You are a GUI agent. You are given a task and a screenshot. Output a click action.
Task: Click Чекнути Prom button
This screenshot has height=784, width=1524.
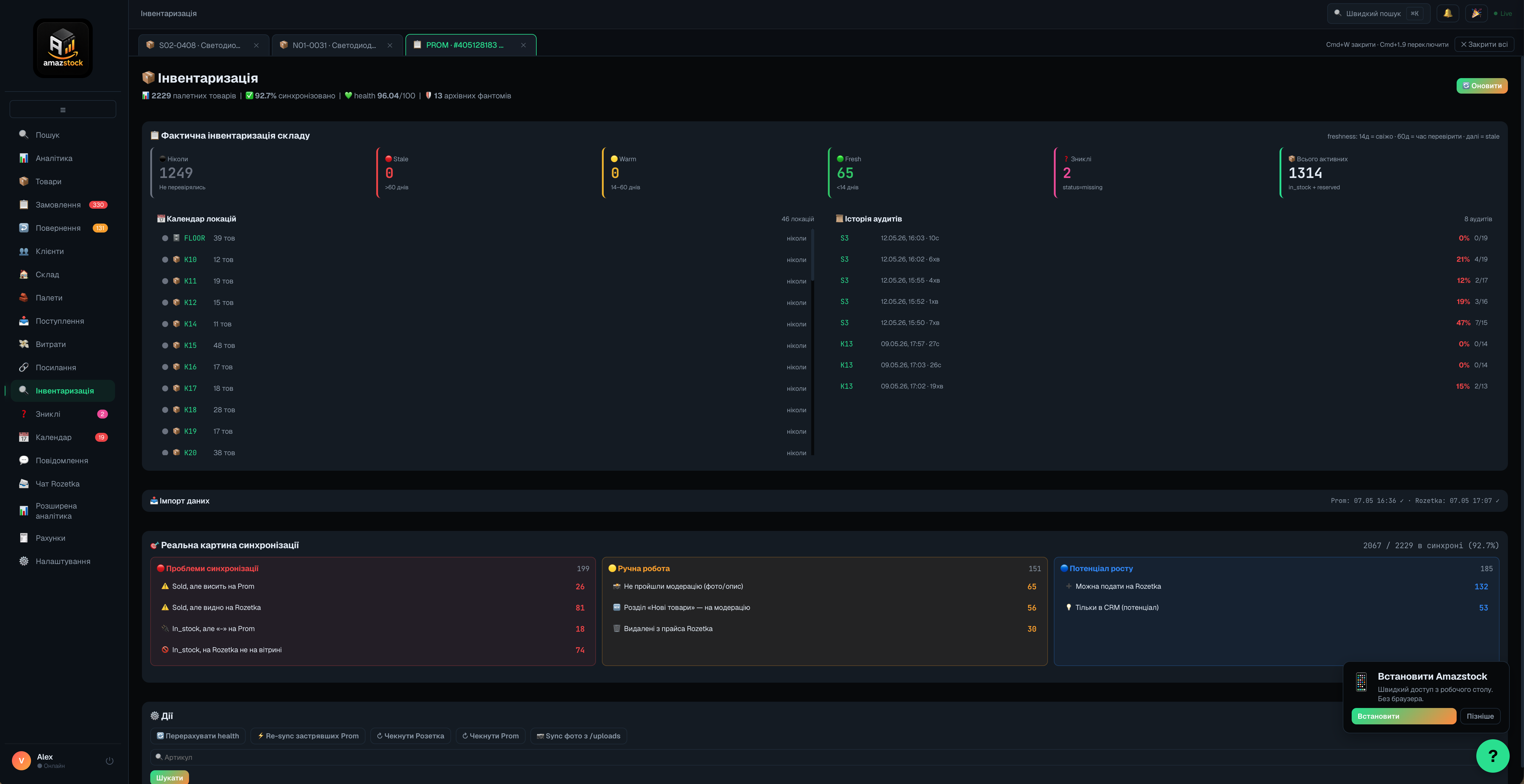(490, 736)
